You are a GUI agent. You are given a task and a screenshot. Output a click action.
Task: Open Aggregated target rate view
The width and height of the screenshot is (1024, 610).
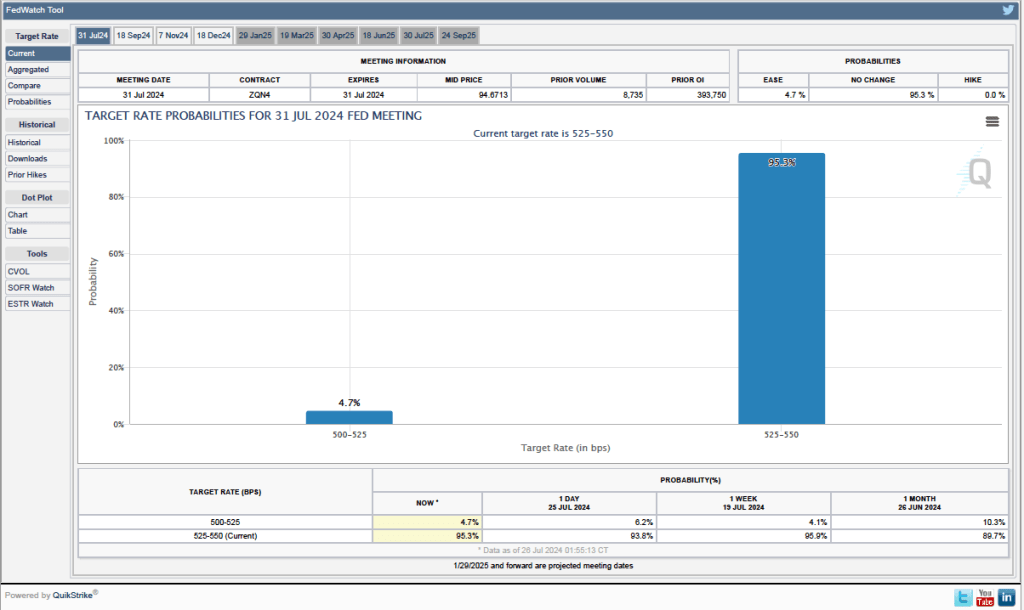tap(28, 70)
